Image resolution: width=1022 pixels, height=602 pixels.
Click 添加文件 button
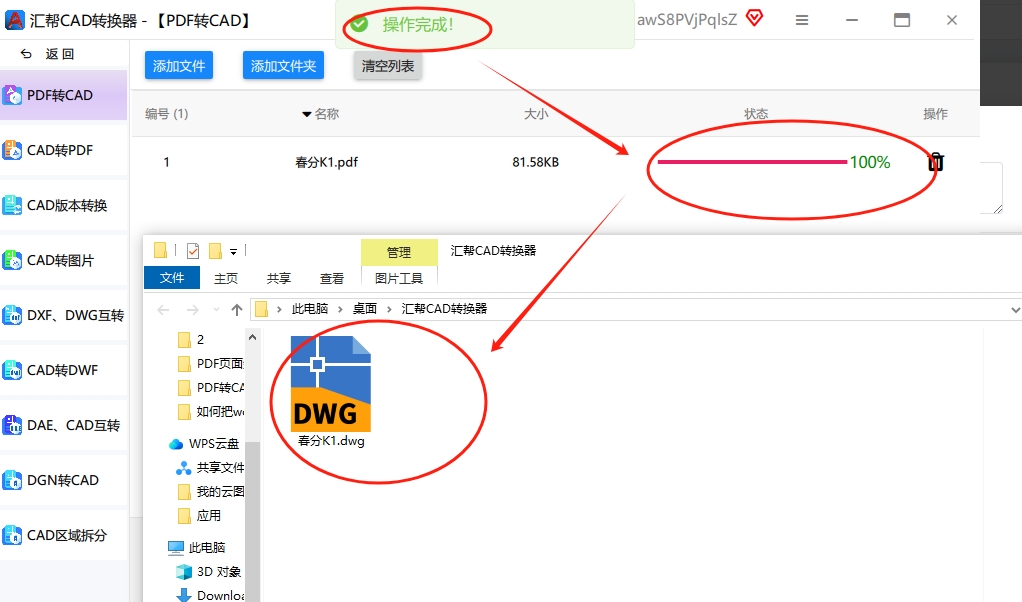pyautogui.click(x=179, y=66)
